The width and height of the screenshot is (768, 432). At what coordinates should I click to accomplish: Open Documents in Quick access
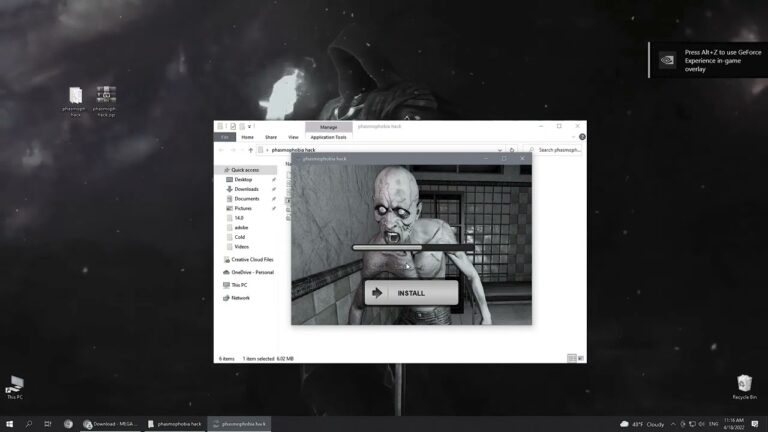tap(246, 199)
